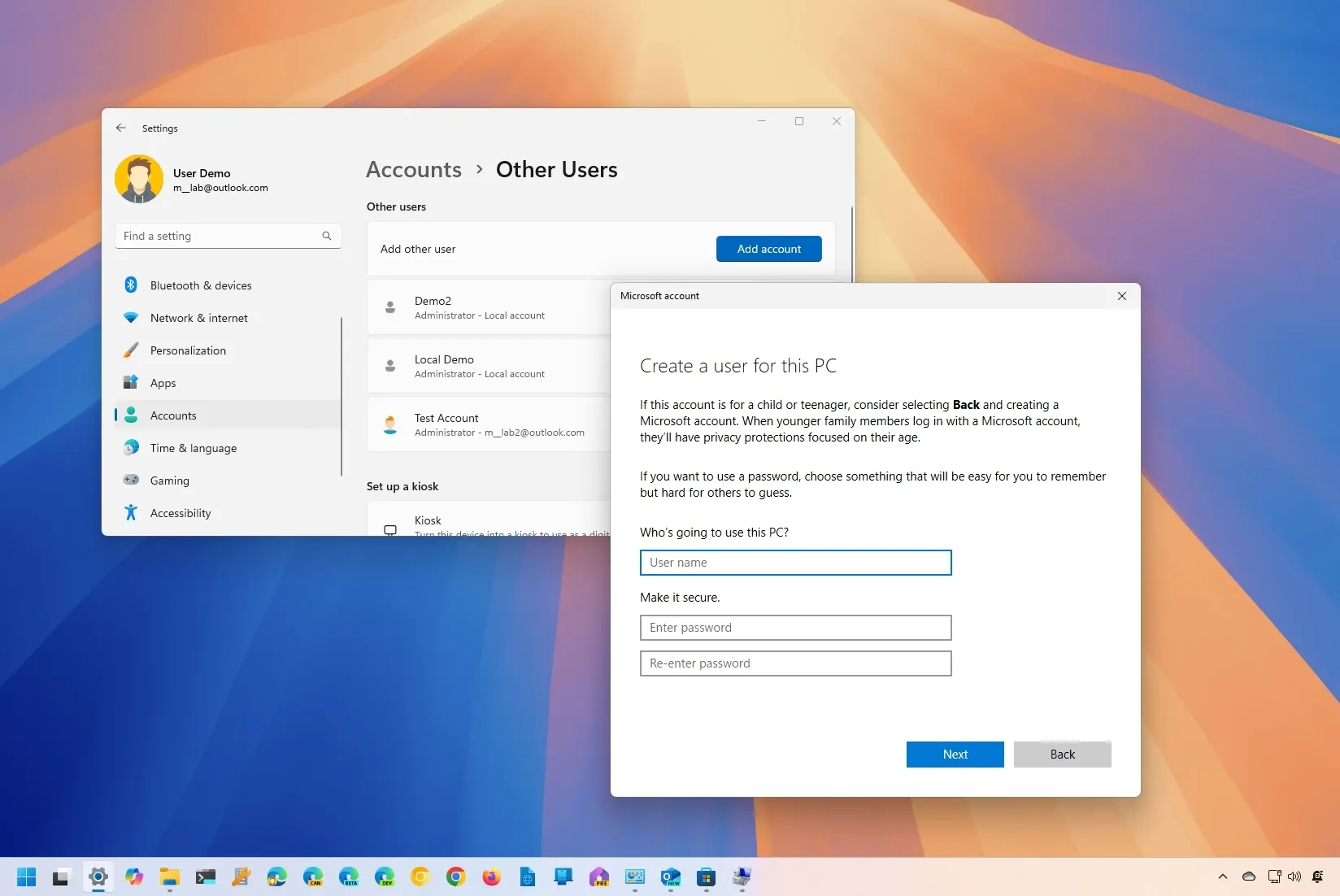Show hidden icons in the system tray
The image size is (1340, 896).
click(1223, 876)
